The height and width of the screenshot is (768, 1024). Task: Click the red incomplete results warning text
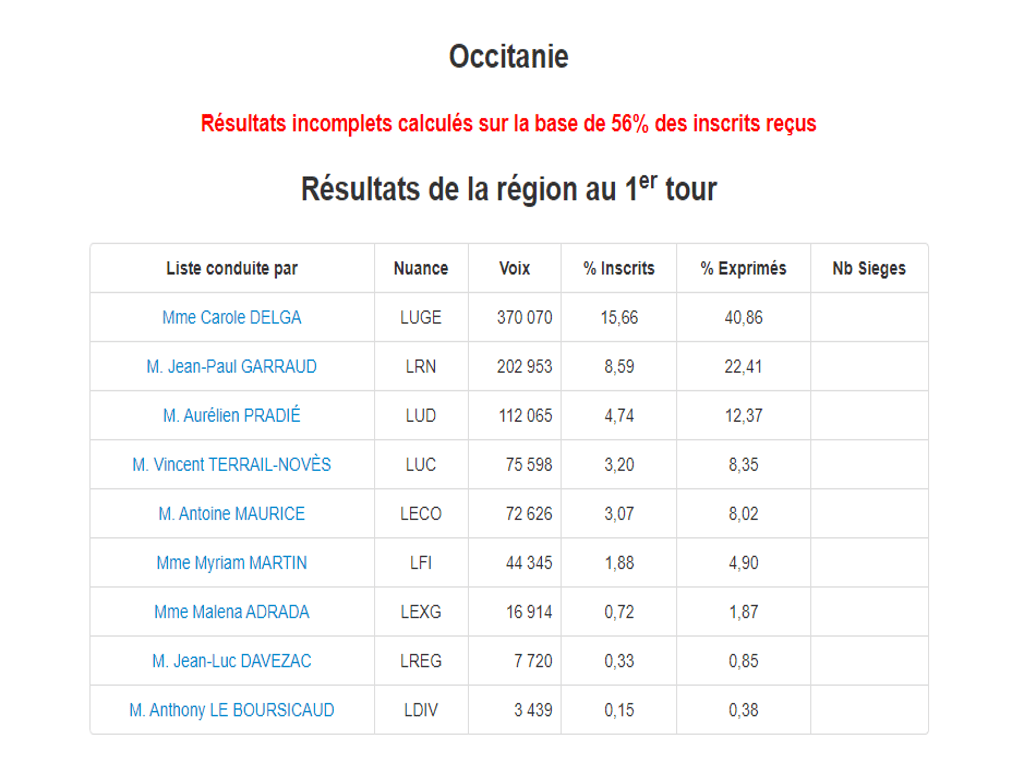pos(509,124)
